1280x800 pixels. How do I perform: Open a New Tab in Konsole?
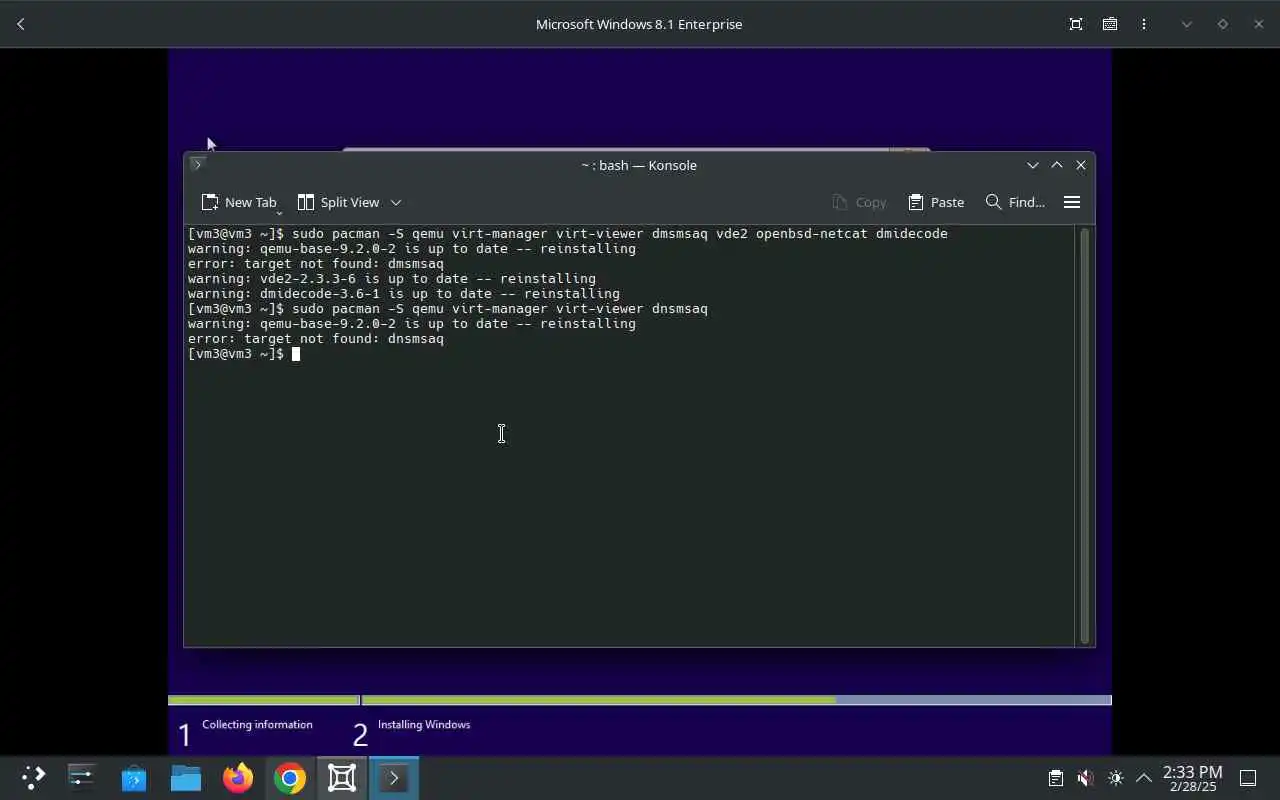pos(238,202)
